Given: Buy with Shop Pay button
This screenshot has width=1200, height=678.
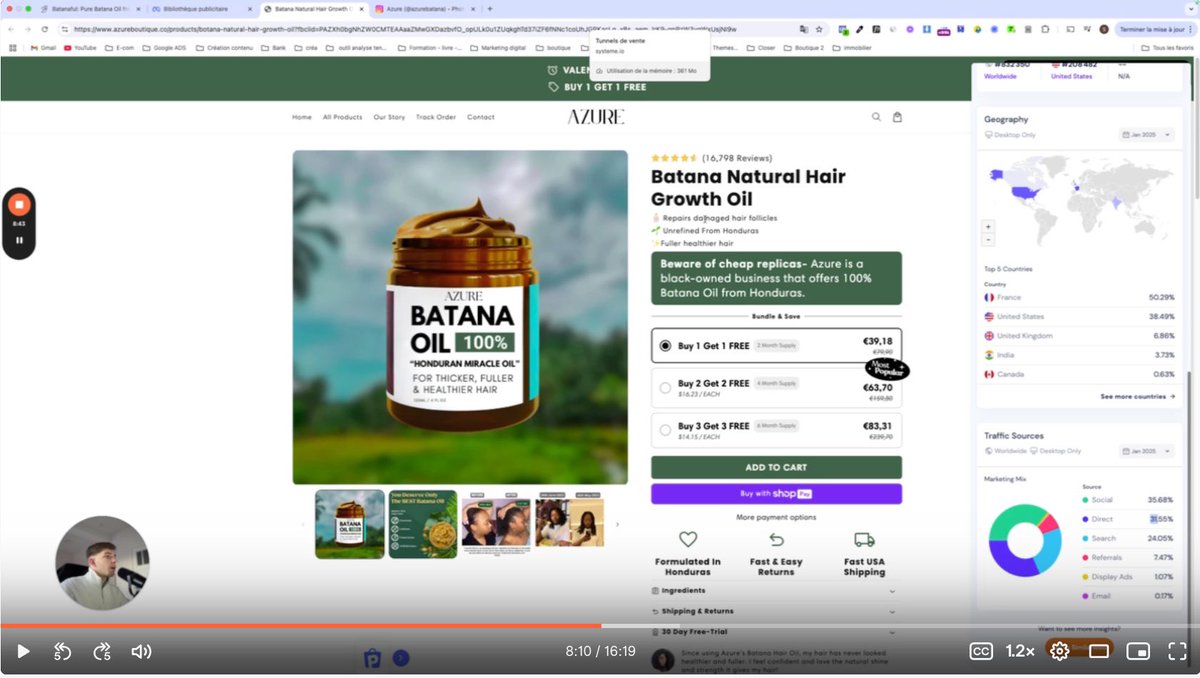Looking at the screenshot, I should [x=776, y=494].
